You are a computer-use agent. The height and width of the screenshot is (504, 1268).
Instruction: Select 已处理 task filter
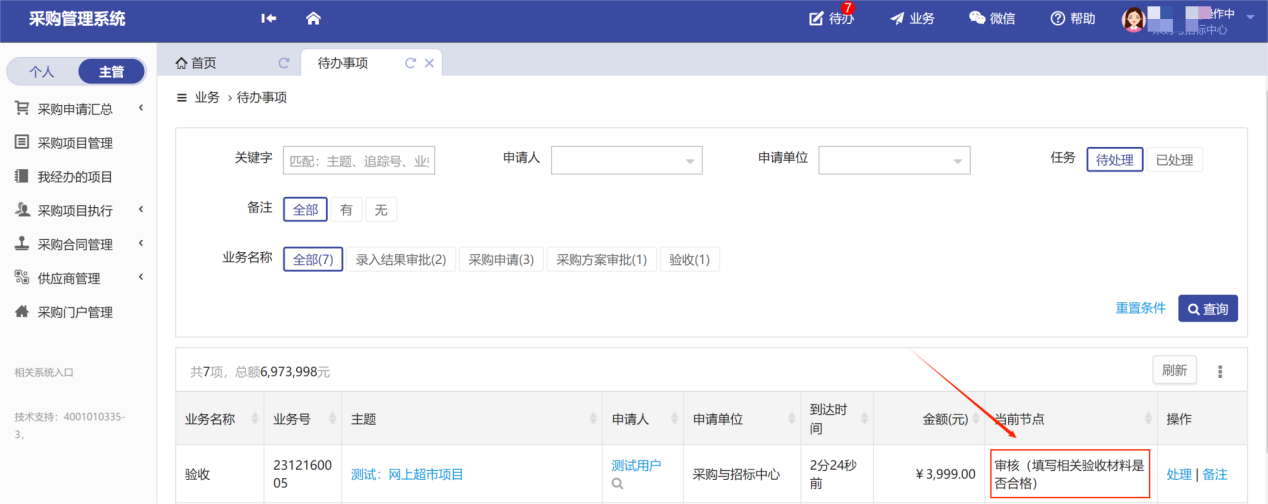(1174, 160)
